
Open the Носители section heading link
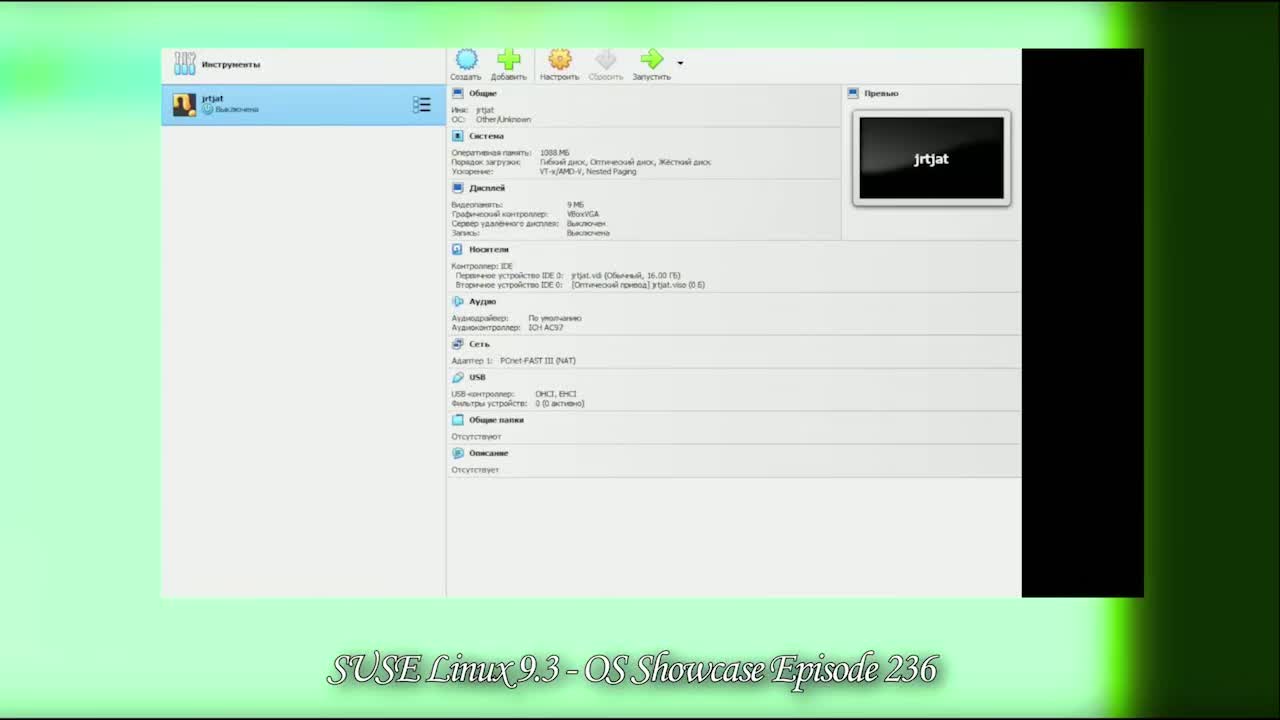pos(489,249)
